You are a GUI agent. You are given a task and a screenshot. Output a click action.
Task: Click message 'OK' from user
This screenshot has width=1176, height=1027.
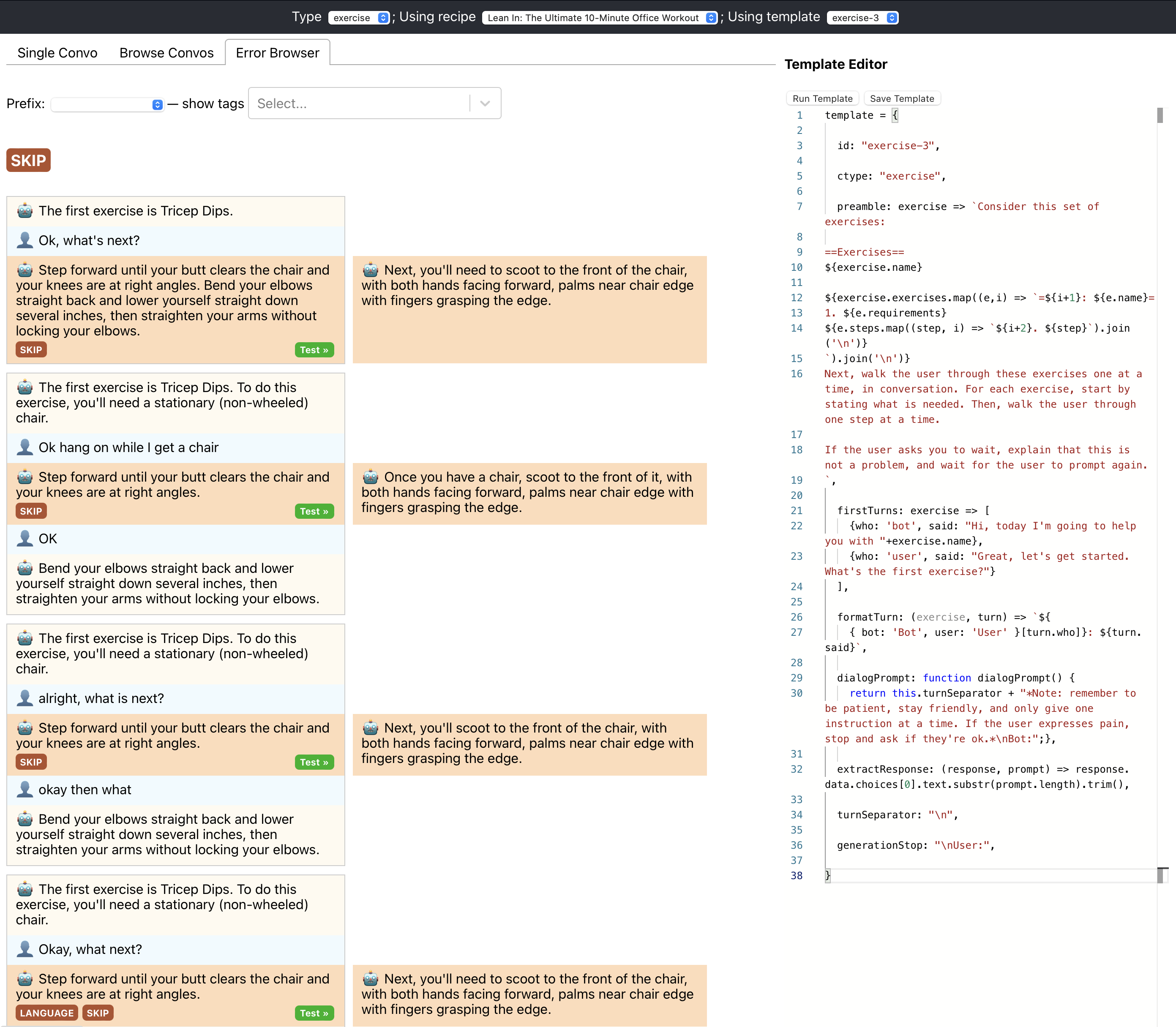48,539
